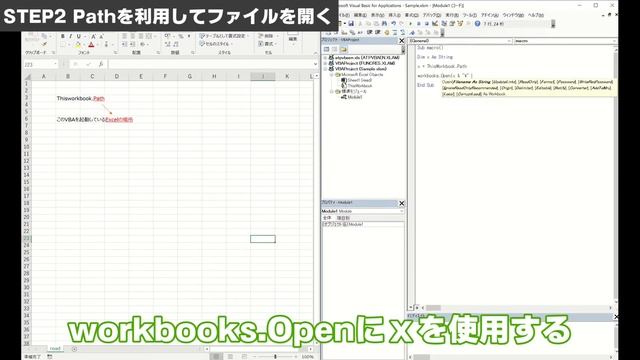Viewport: 640px width, 360px height.
Task: Collapse VBAProject (Sample.xlsm) node
Action: [325, 69]
